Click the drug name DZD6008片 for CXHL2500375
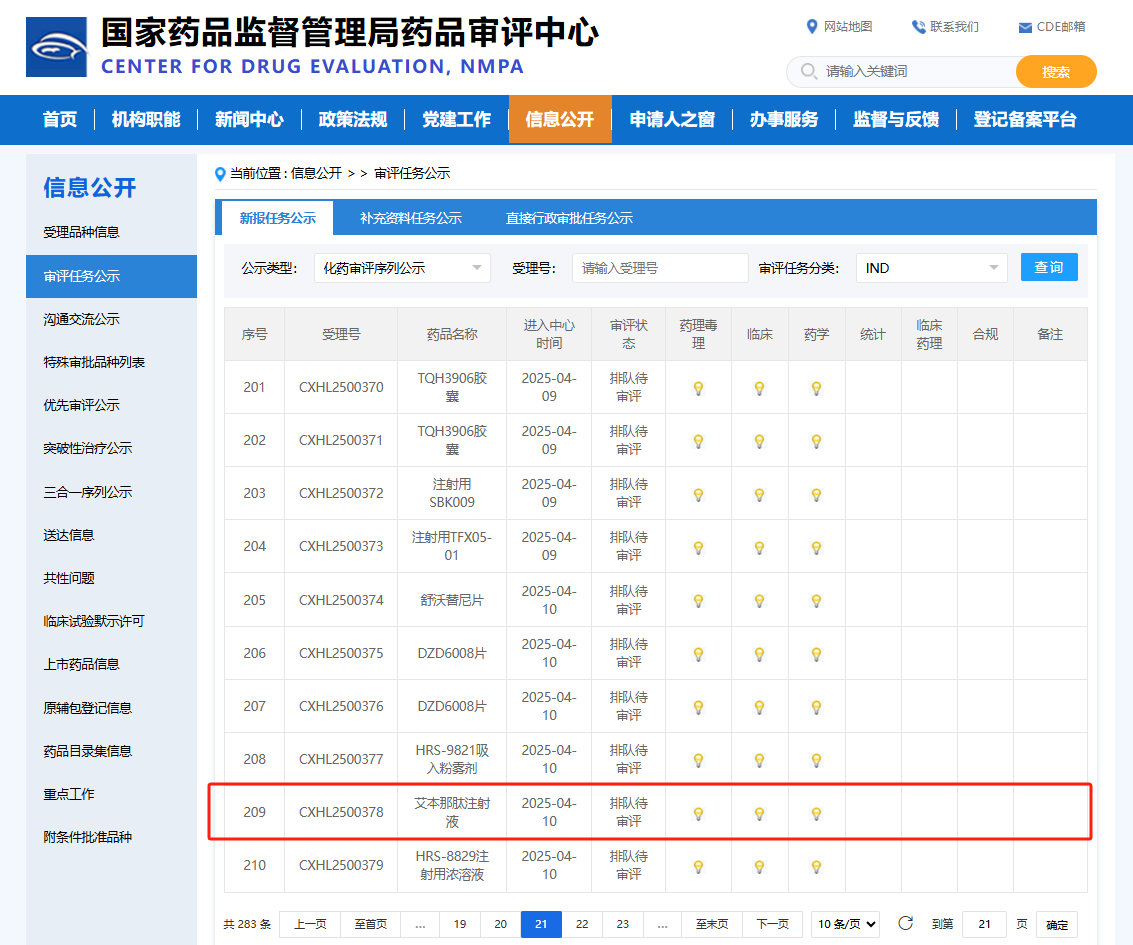Screen dimensions: 1133x945 pos(452,653)
